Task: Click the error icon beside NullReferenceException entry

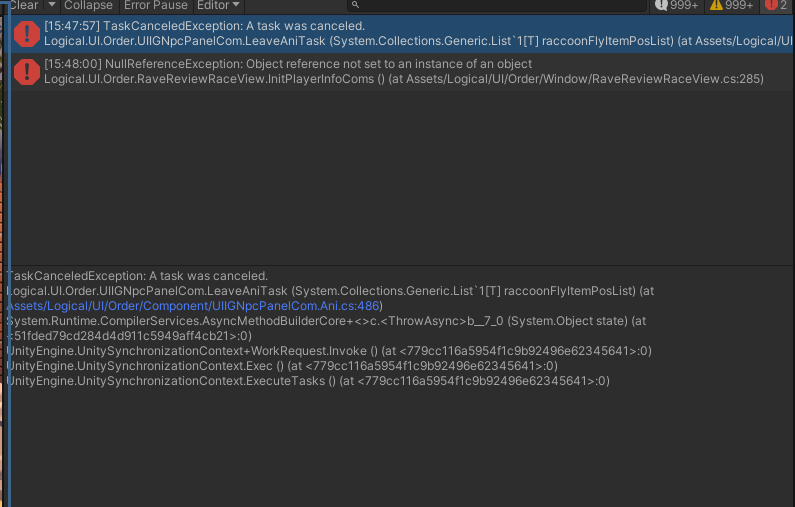Action: [x=27, y=71]
